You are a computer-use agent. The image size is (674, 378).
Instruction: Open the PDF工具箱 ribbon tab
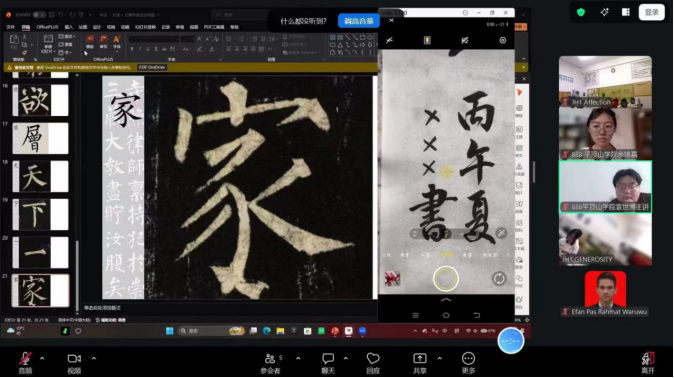pyautogui.click(x=214, y=27)
